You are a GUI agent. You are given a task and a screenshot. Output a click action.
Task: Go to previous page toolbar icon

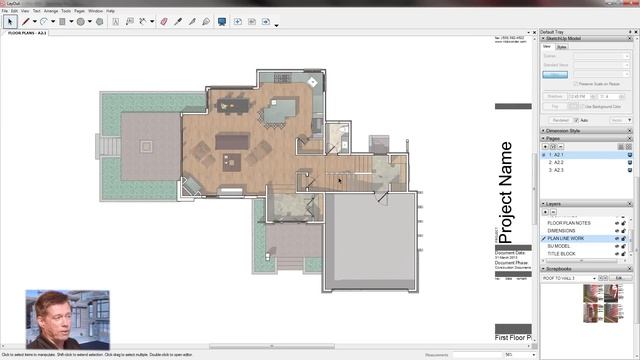click(252, 22)
